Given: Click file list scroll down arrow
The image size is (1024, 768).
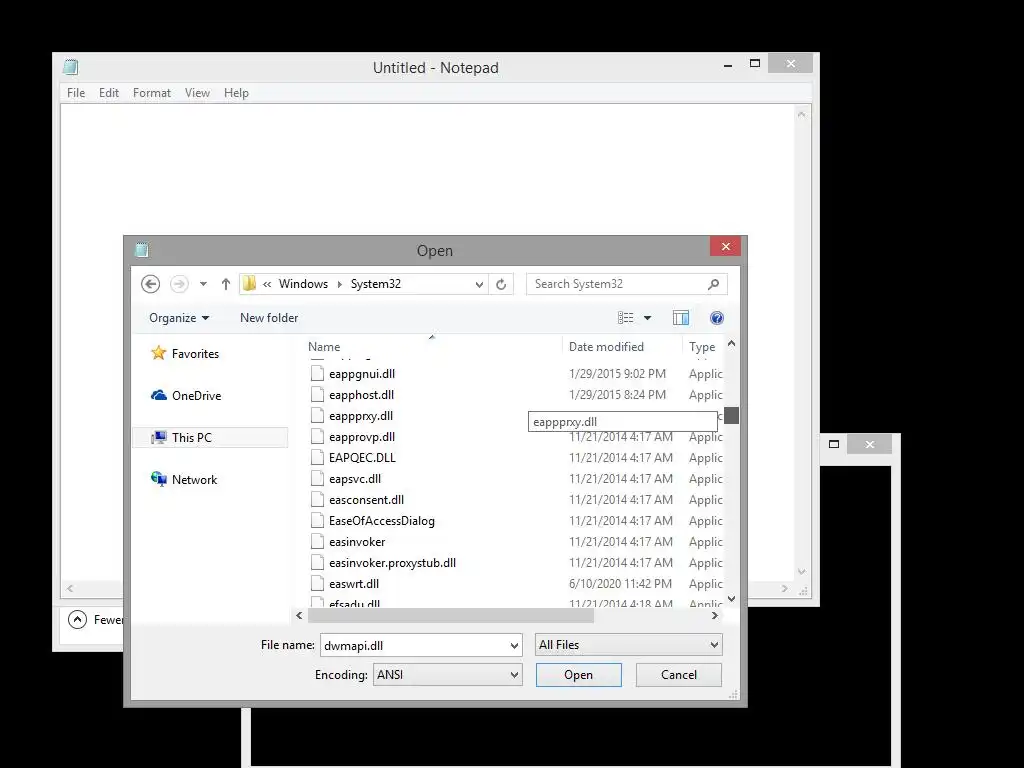Looking at the screenshot, I should [731, 598].
